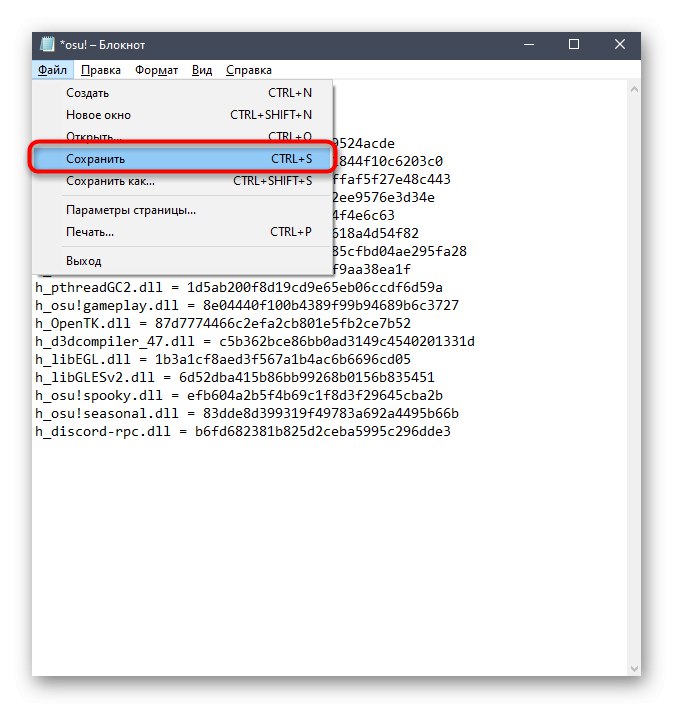Click the scrollbar down arrow
673x708 pixels.
[x=634, y=668]
